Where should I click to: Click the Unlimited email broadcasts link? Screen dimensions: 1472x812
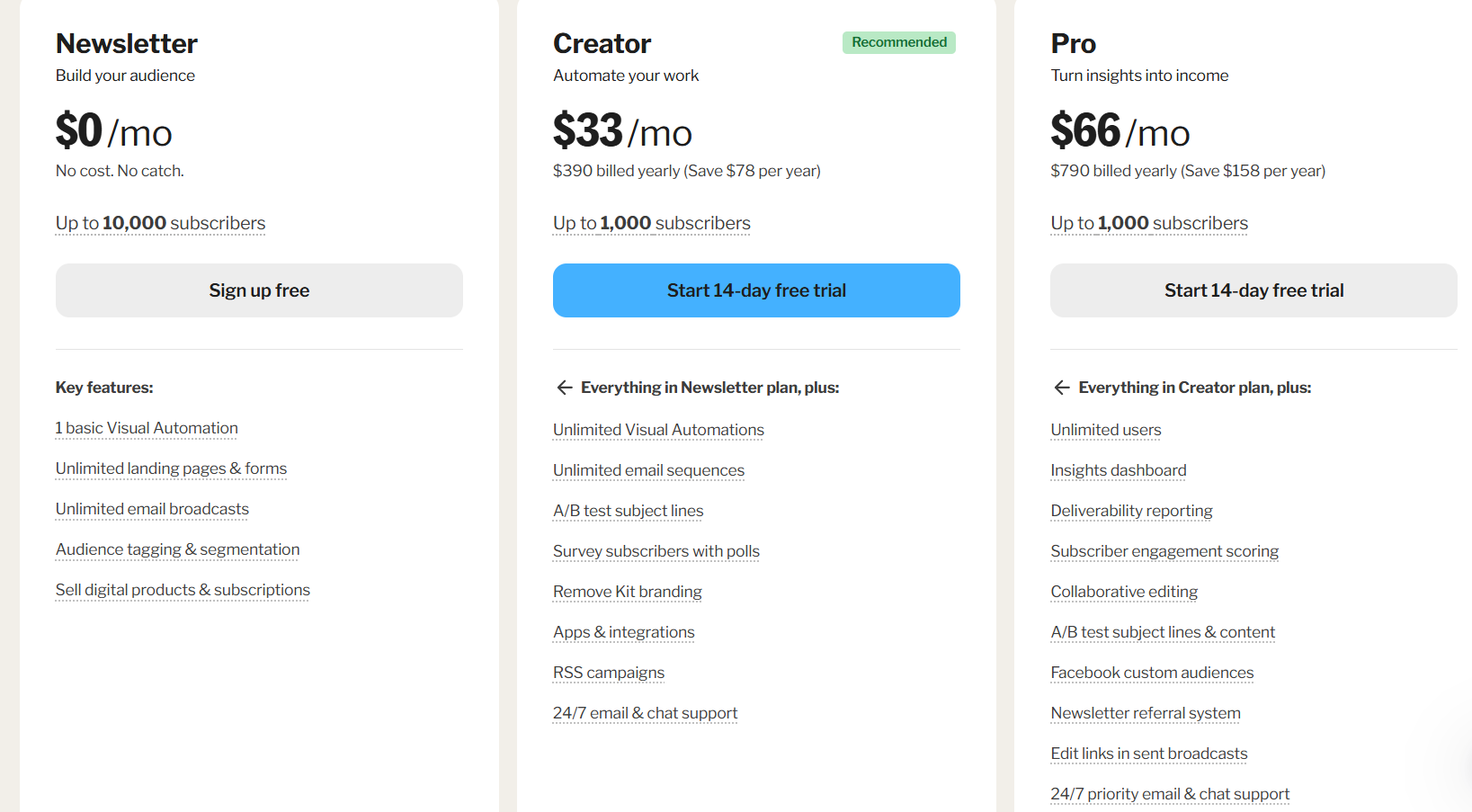click(x=151, y=509)
